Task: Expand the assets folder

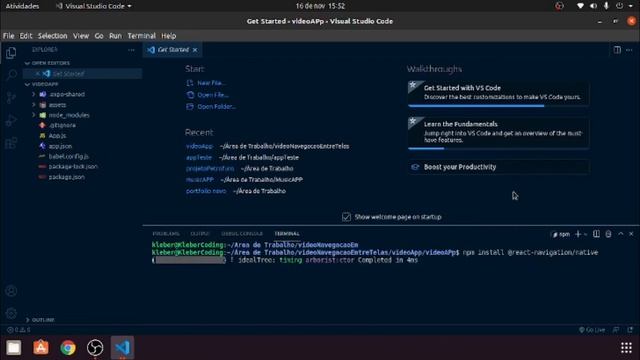Action: [34, 105]
